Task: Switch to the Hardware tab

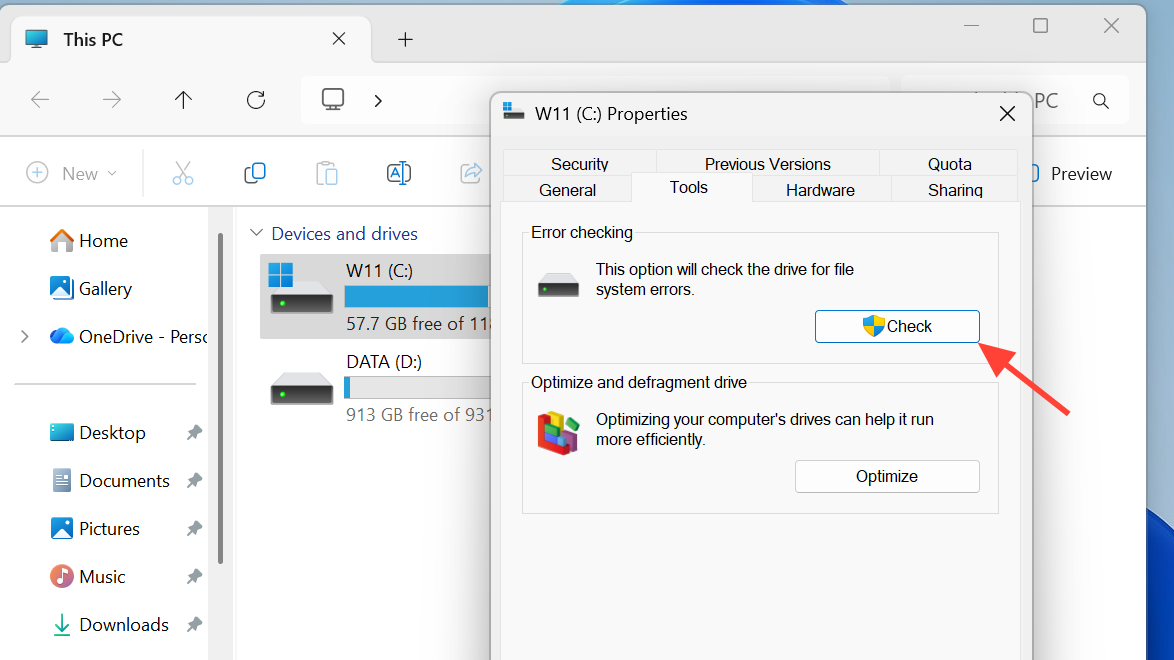Action: pyautogui.click(x=821, y=190)
